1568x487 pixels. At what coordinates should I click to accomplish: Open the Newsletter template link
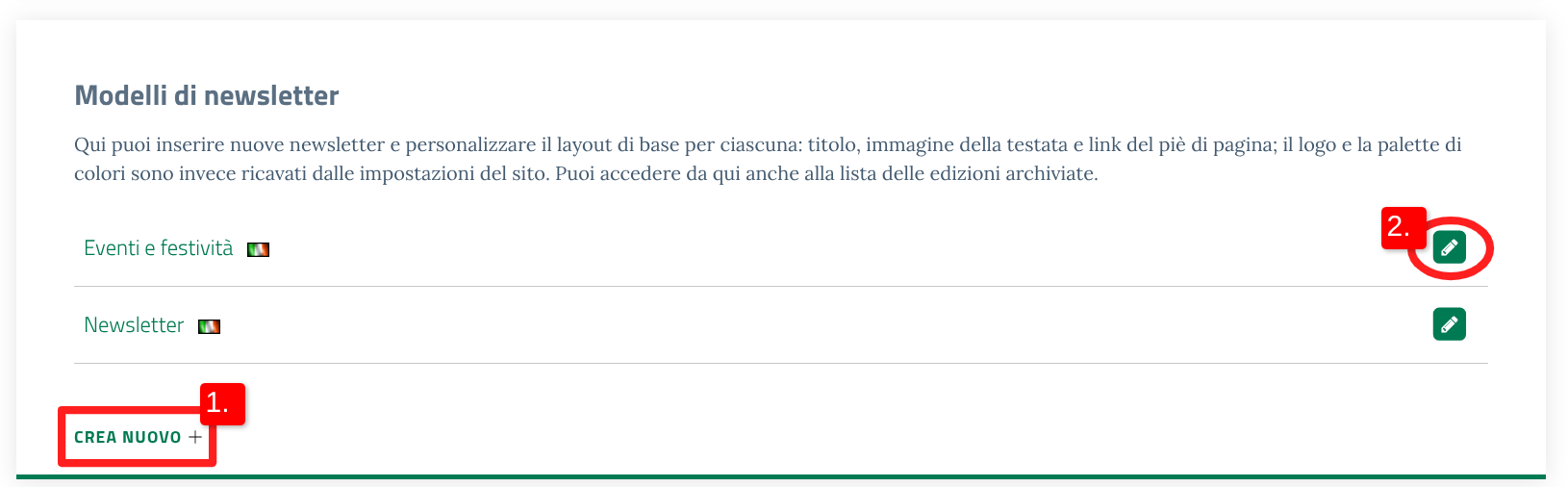(x=134, y=325)
